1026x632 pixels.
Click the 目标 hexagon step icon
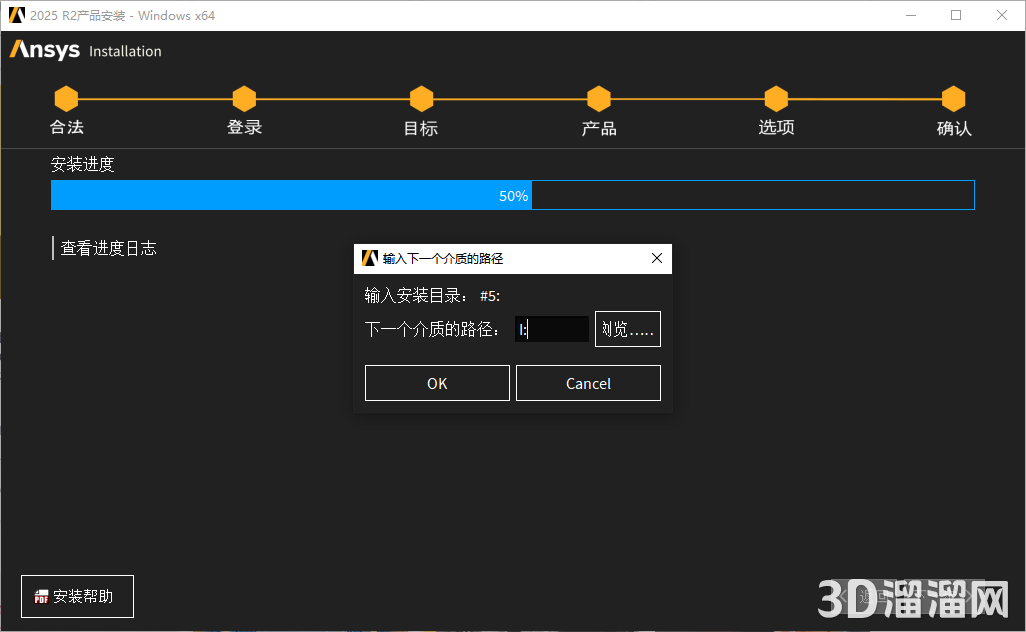[x=421, y=98]
